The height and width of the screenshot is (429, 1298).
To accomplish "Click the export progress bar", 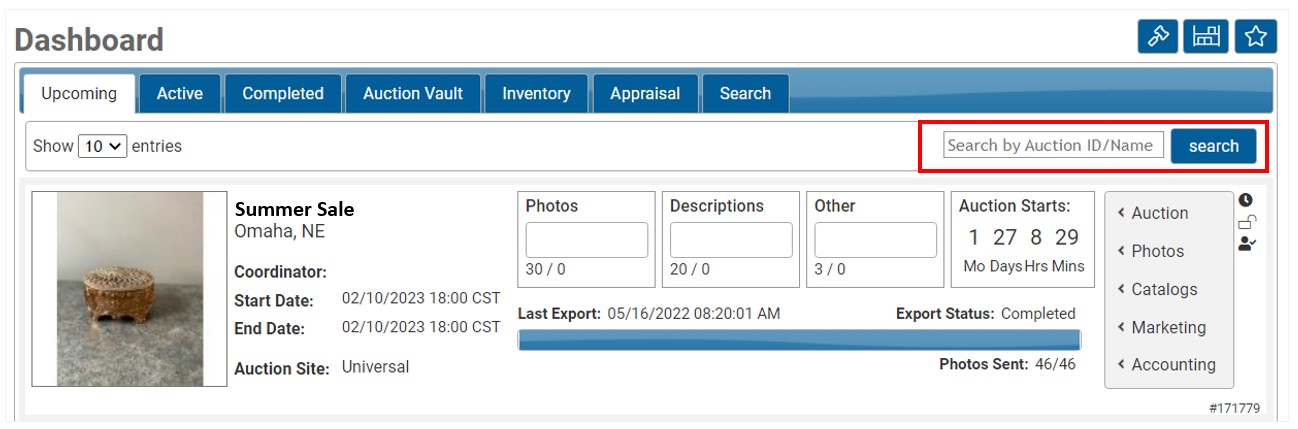I will [x=798, y=340].
